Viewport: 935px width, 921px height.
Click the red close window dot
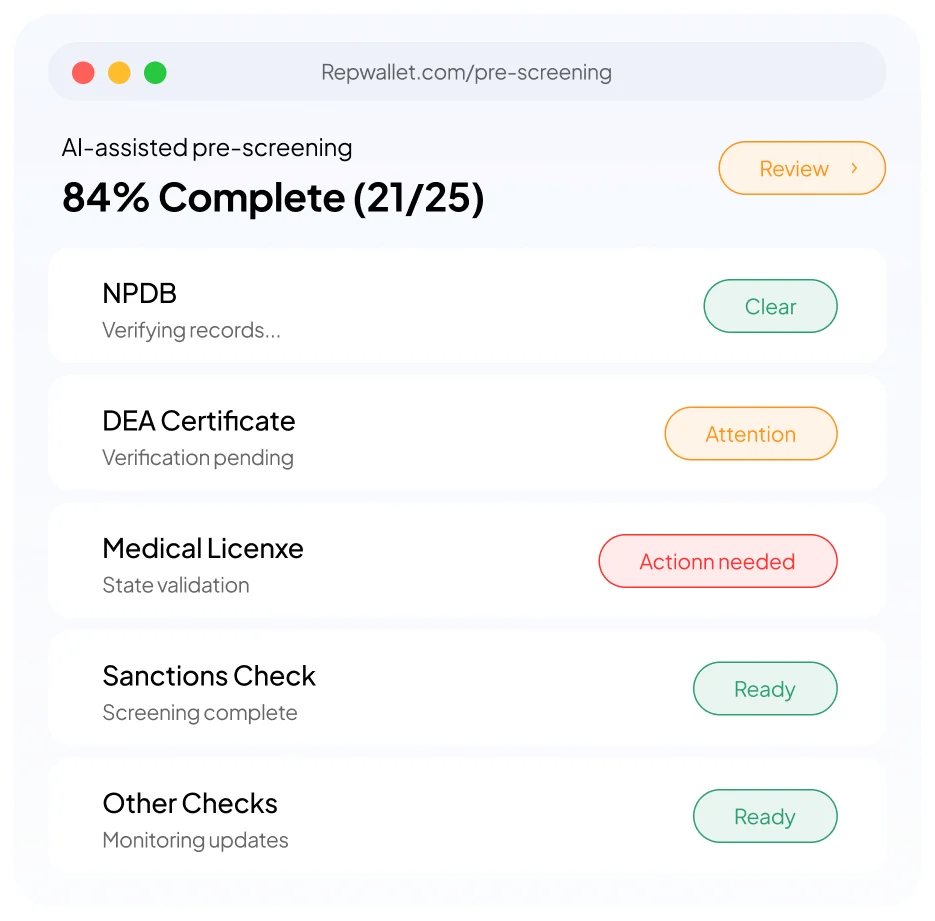coord(83,73)
